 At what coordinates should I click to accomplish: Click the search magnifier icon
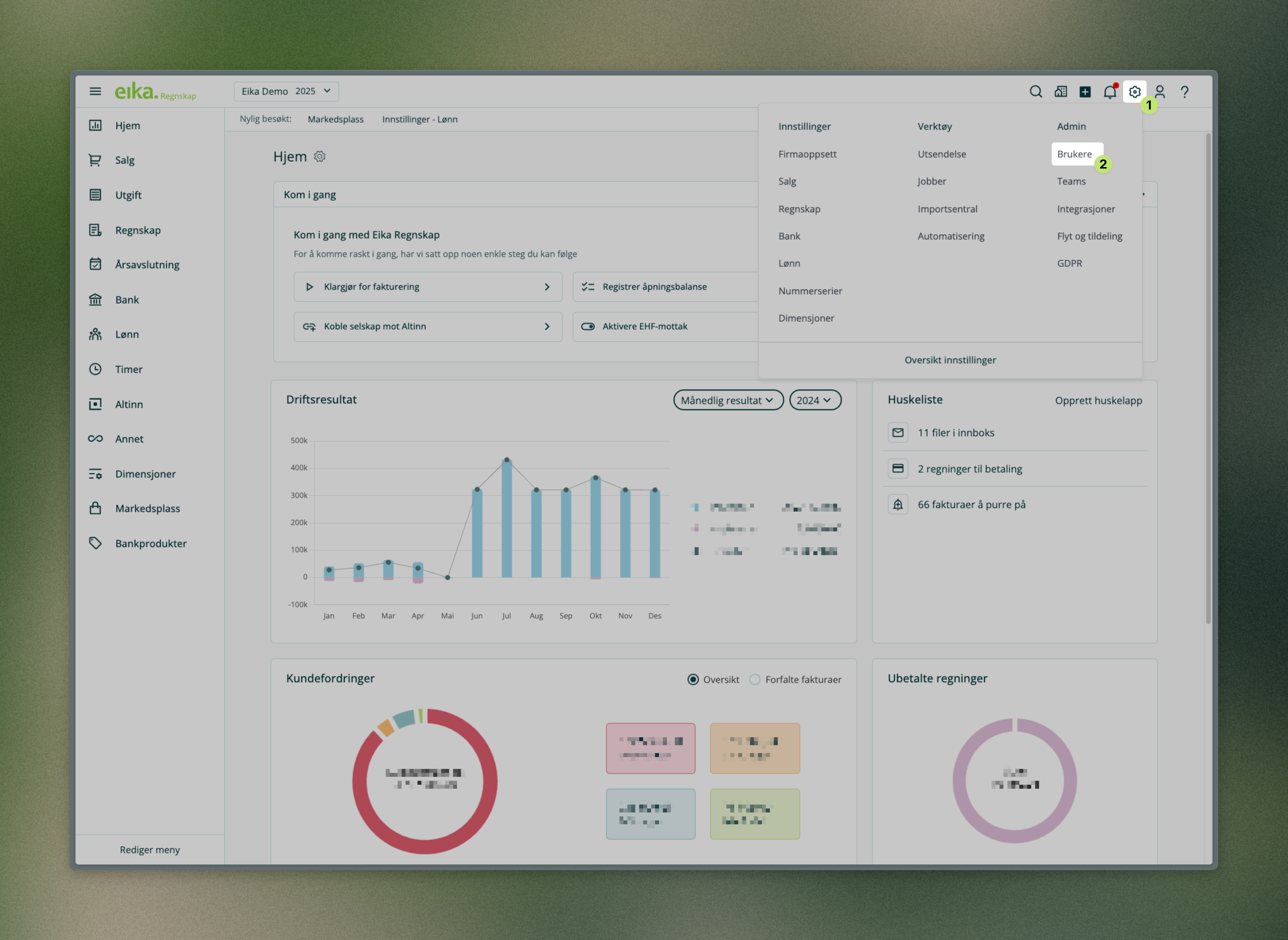pos(1035,92)
